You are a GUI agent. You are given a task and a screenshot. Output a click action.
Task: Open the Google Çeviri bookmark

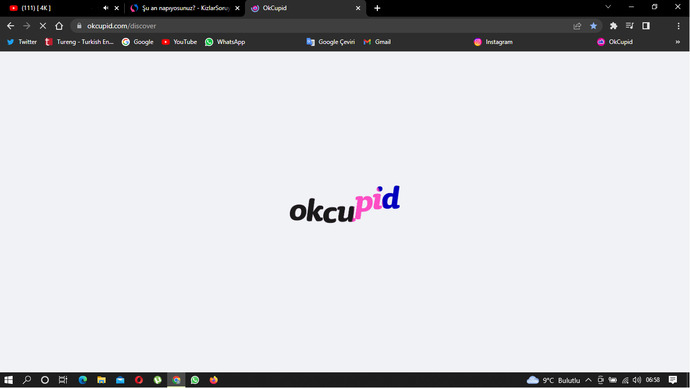(x=330, y=42)
